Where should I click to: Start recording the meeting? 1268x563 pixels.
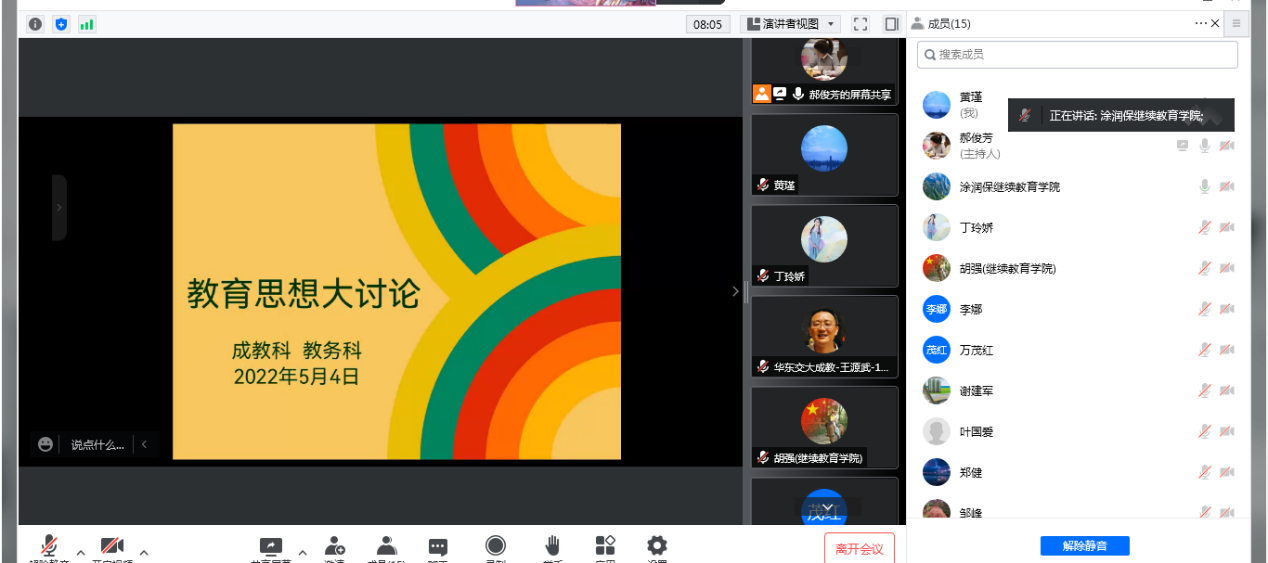(x=495, y=545)
